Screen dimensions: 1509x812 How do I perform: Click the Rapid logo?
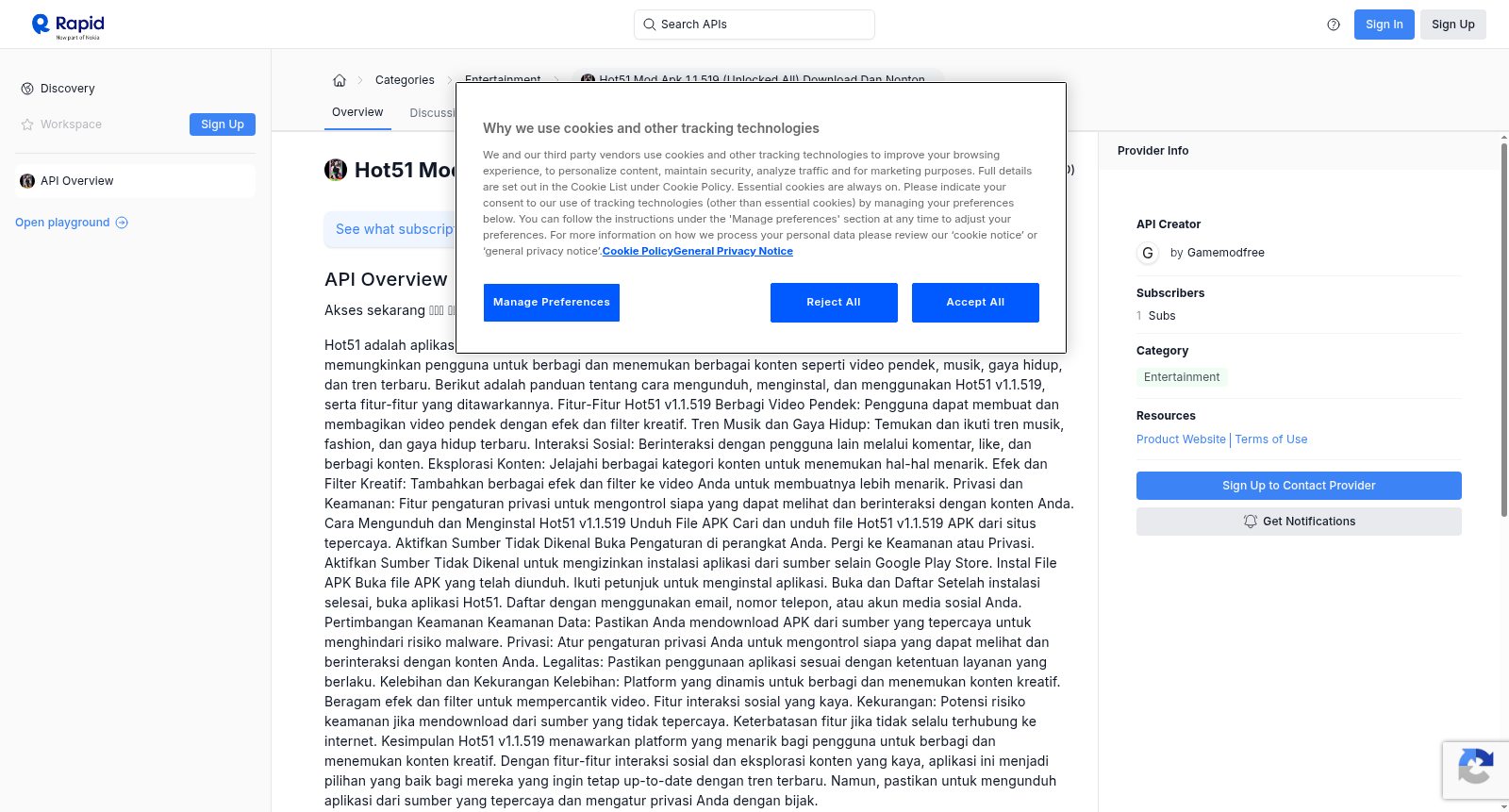pos(68,25)
